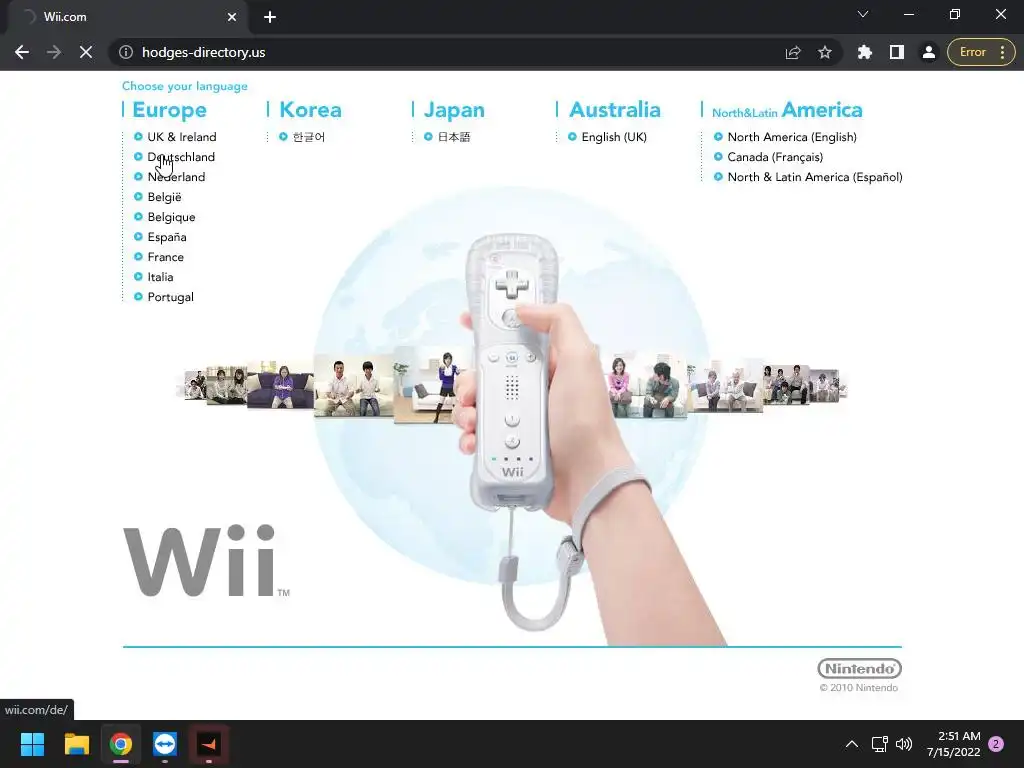1024x768 pixels.
Task: Click the purple sofa family thumbnail
Action: coord(280,384)
